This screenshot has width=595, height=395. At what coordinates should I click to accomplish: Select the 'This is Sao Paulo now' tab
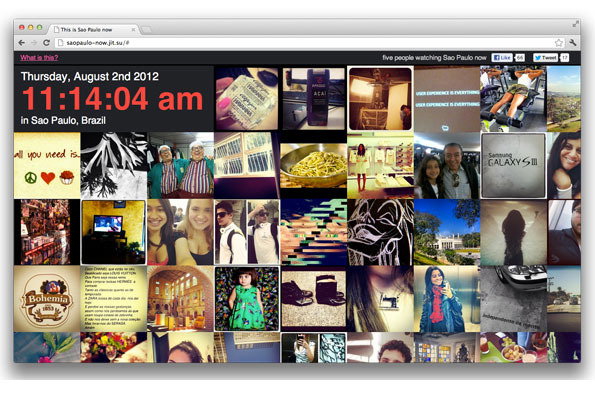(x=94, y=29)
